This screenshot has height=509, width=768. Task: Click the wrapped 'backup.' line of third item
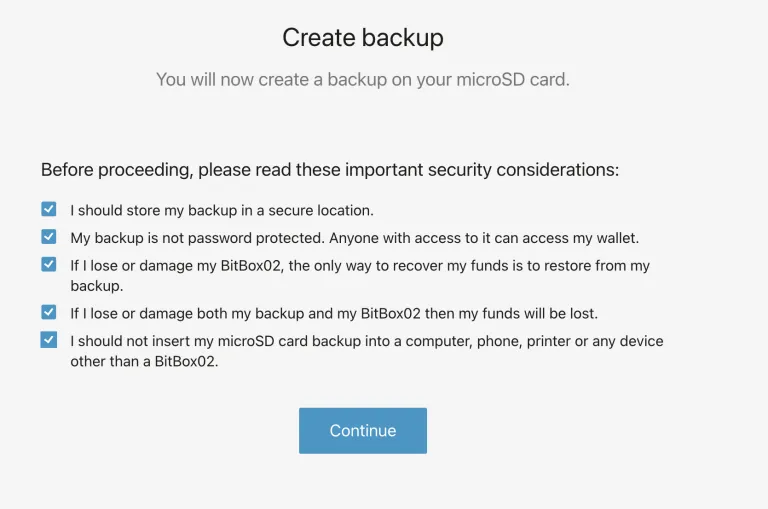tap(96, 286)
